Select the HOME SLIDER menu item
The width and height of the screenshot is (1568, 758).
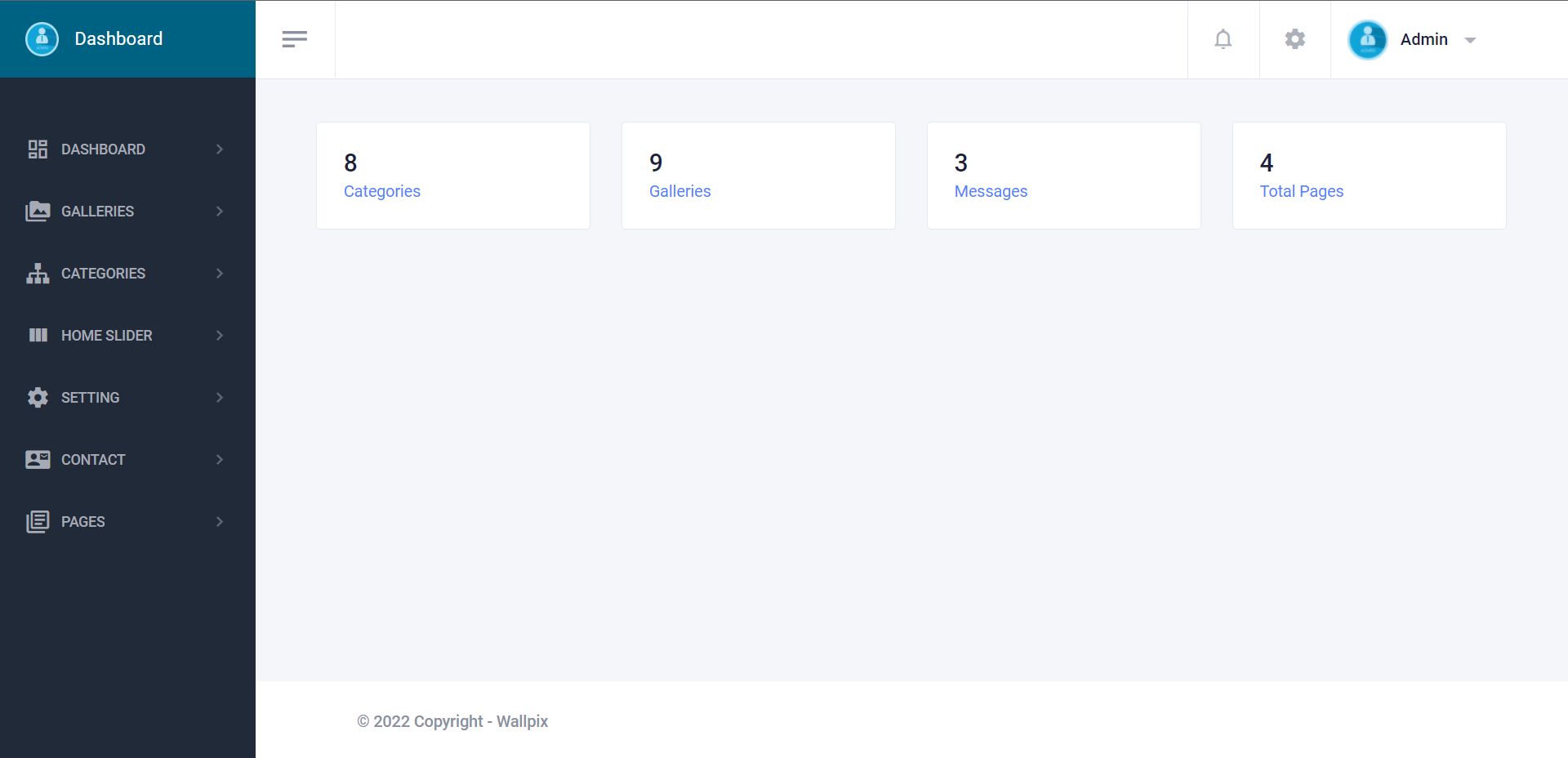(x=106, y=336)
